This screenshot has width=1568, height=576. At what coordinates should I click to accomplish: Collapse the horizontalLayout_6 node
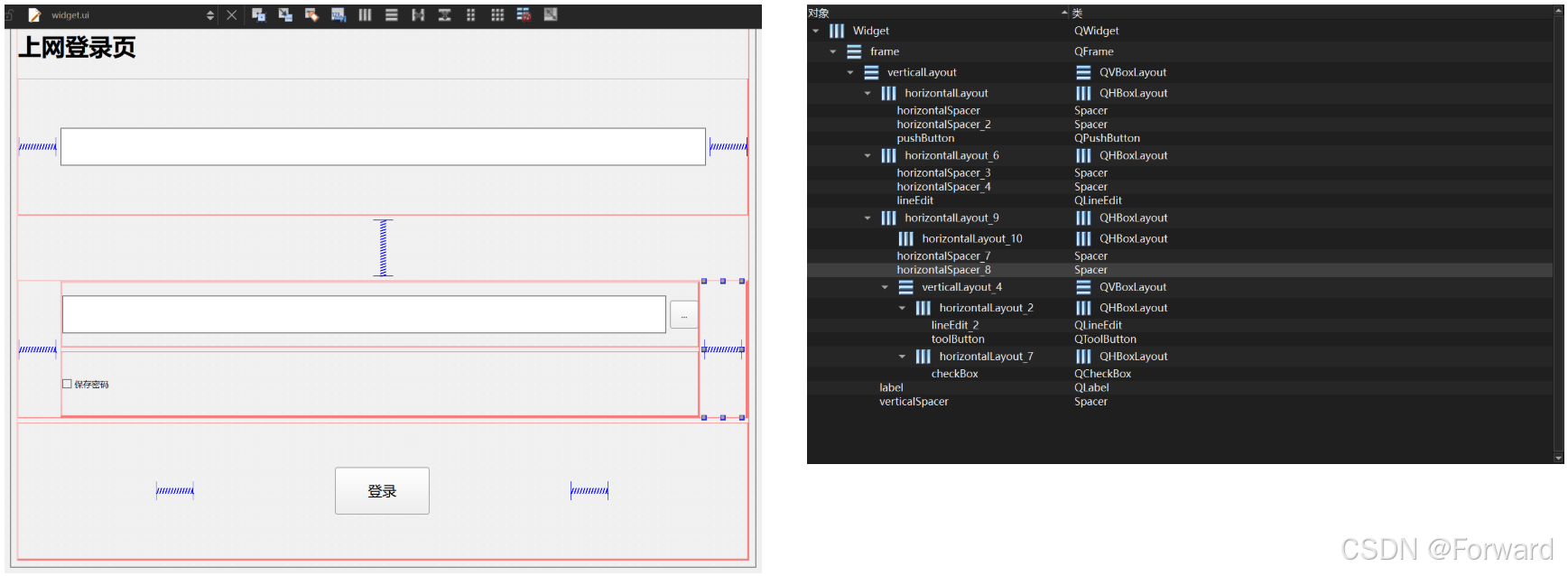868,155
